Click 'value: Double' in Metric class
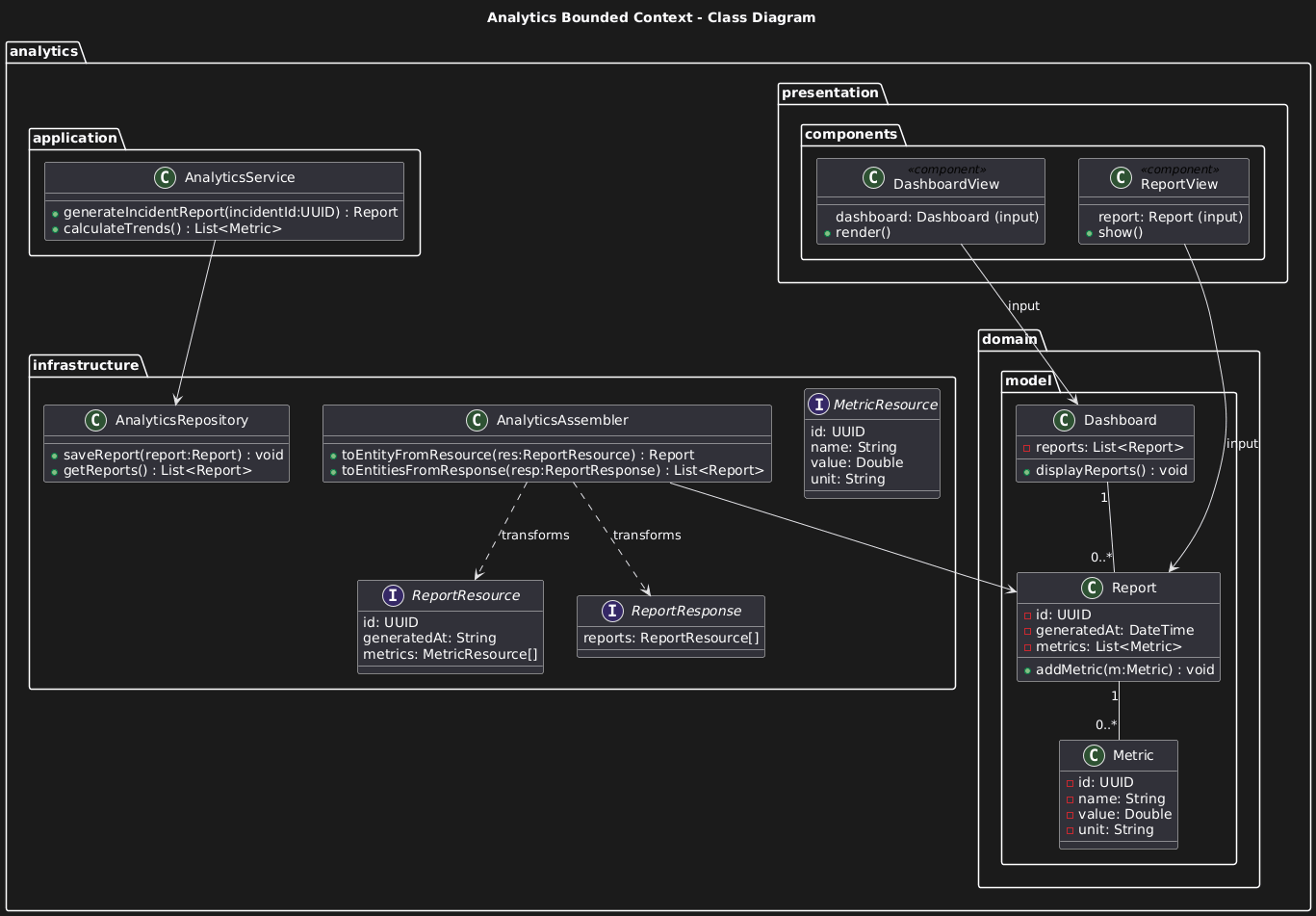1316x916 pixels. [x=1124, y=814]
